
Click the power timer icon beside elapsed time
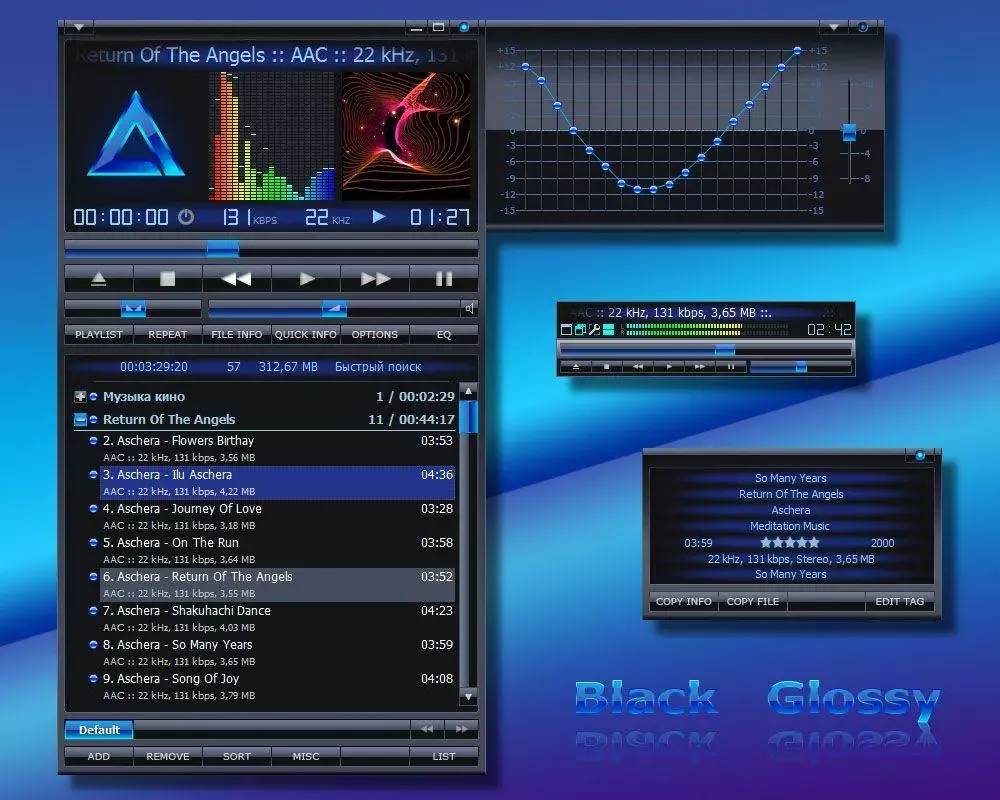click(186, 217)
